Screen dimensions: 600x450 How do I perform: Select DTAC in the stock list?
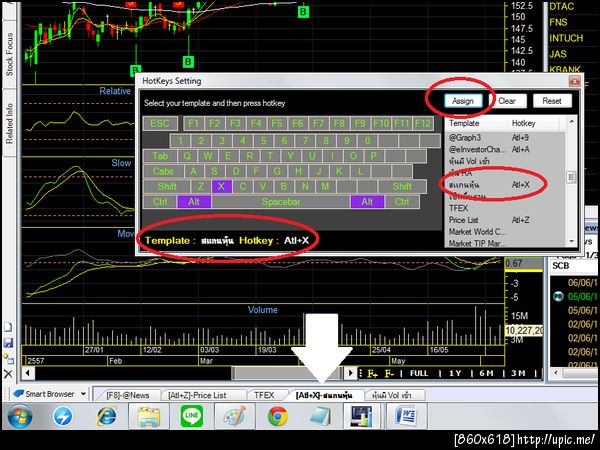[562, 7]
